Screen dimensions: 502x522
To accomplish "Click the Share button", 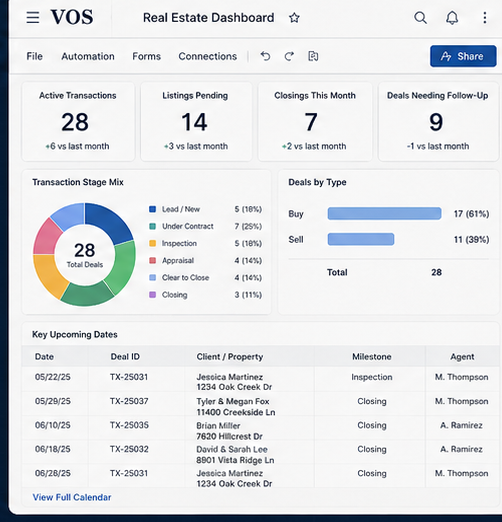I will point(463,56).
